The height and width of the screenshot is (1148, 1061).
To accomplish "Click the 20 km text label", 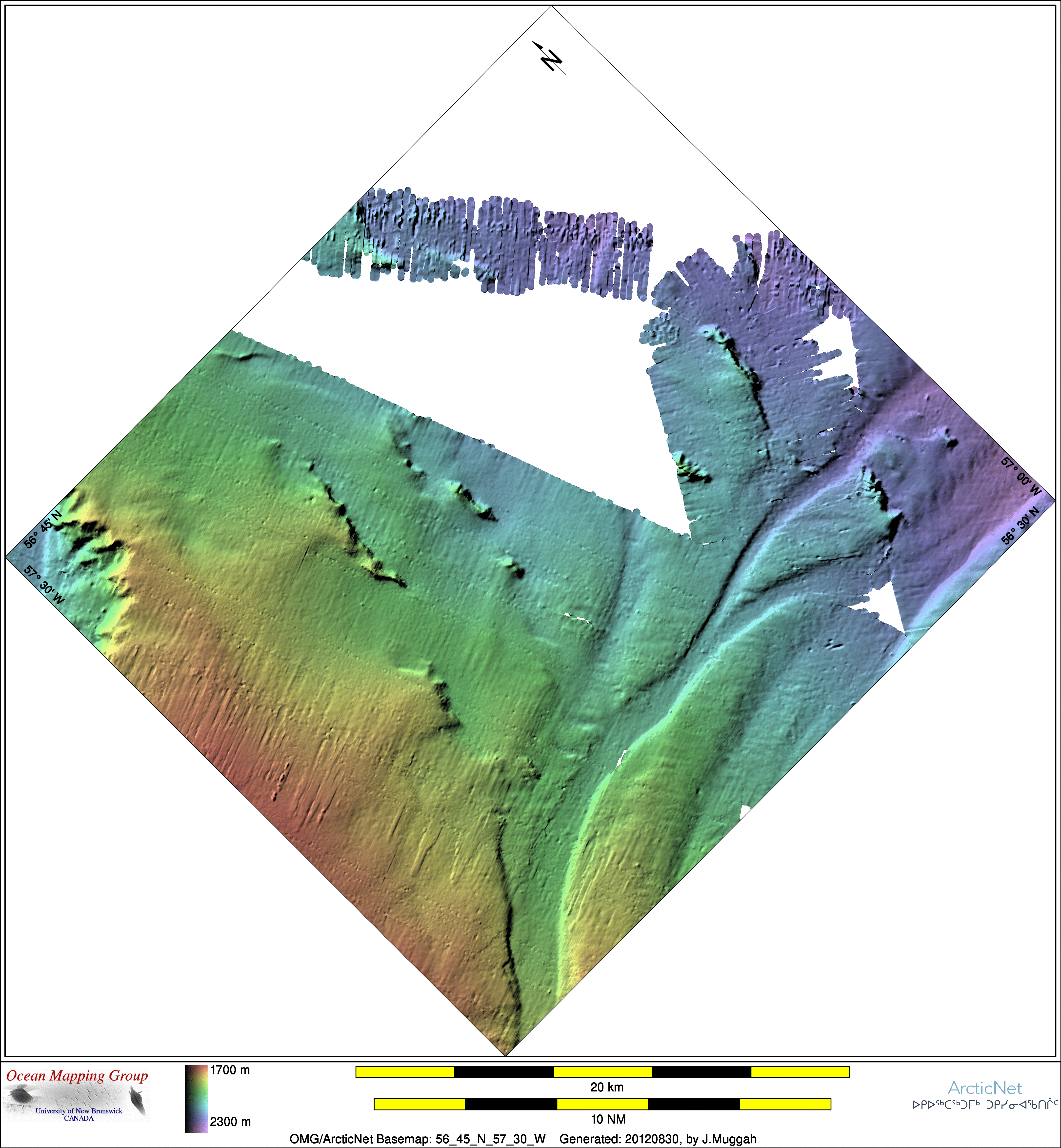I will [607, 1087].
